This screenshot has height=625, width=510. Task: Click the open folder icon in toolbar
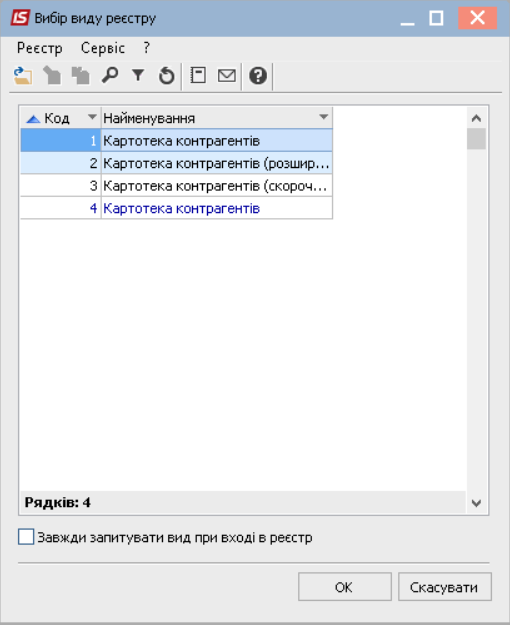coord(23,75)
